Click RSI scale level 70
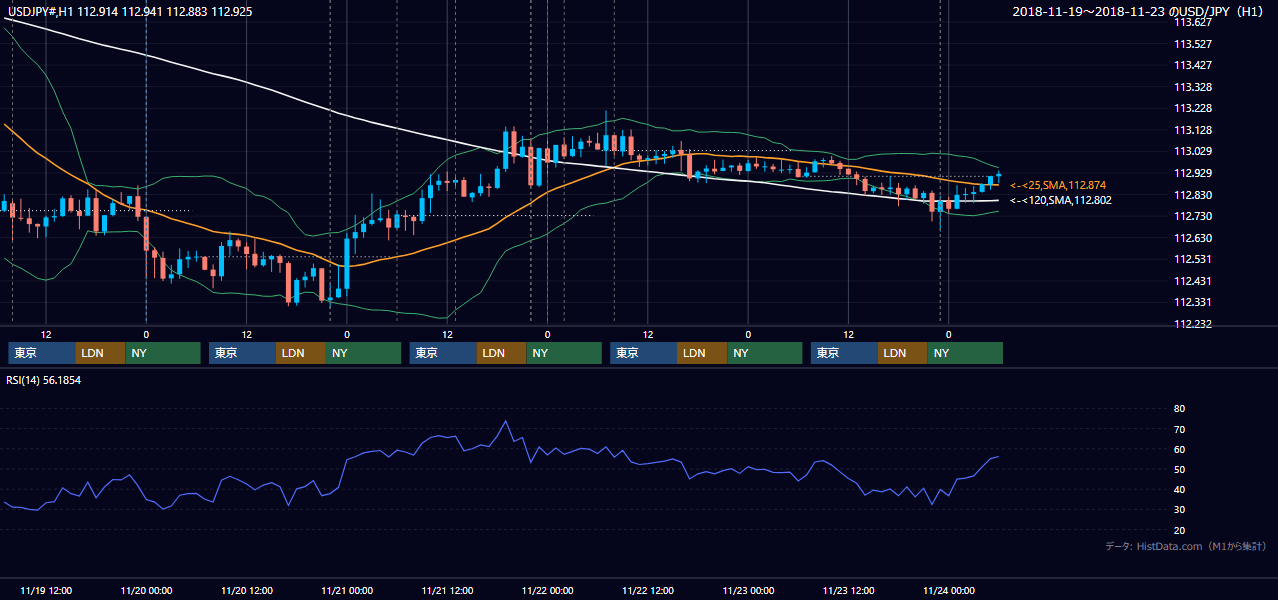 click(x=1179, y=429)
